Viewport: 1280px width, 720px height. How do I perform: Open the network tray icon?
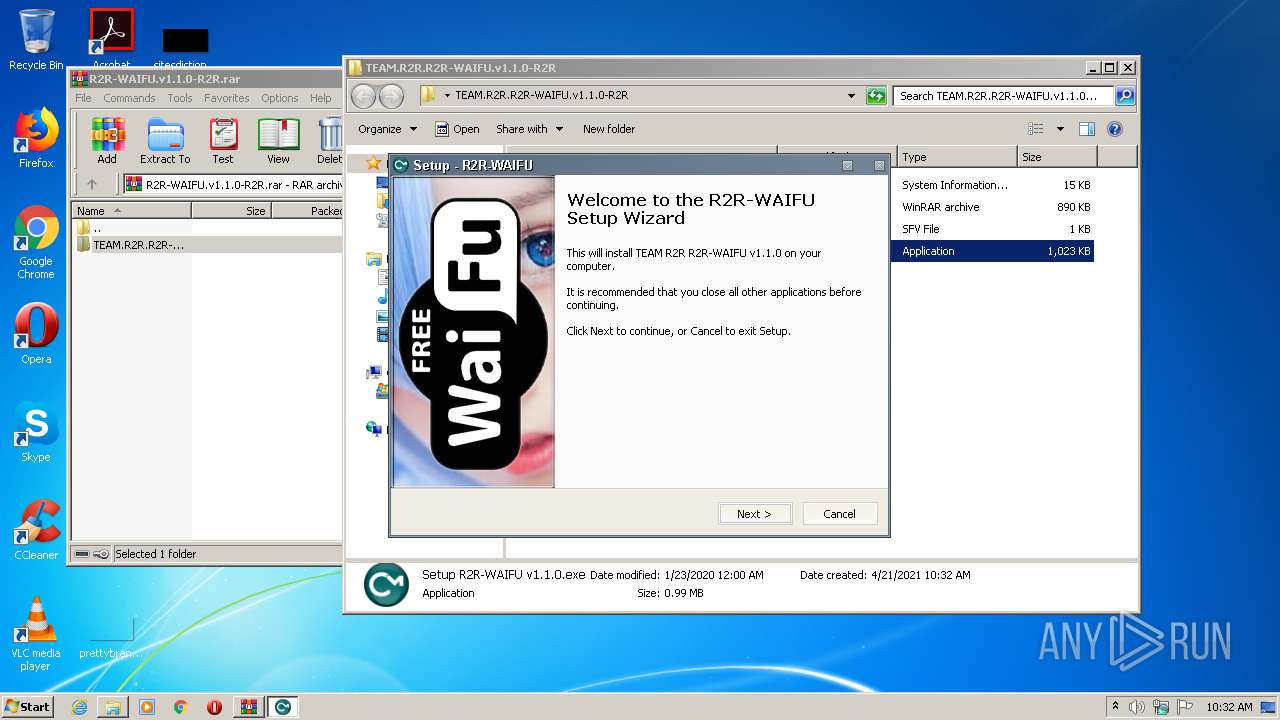(x=1161, y=707)
